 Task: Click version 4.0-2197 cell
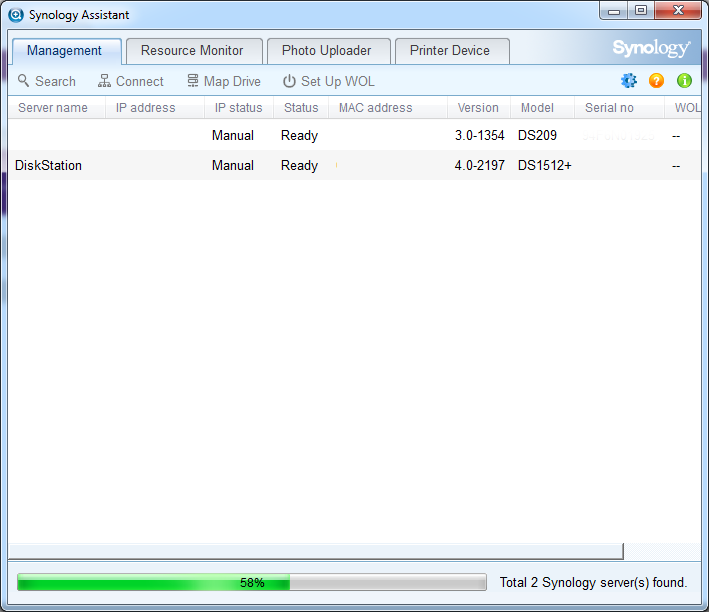click(x=479, y=166)
